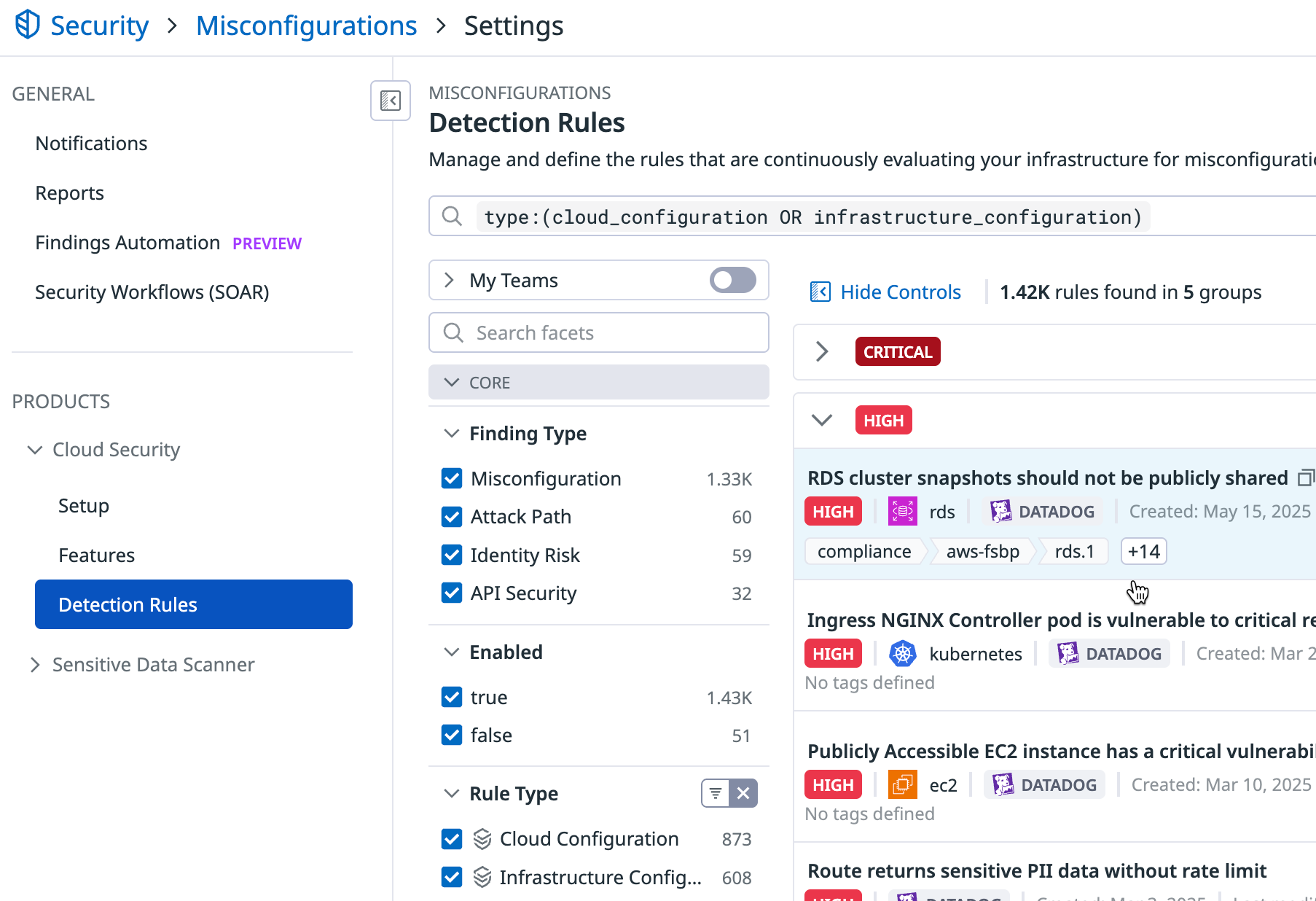Viewport: 1316px width, 901px height.
Task: Navigate to Misconfigurations via breadcrumb
Action: 306,26
